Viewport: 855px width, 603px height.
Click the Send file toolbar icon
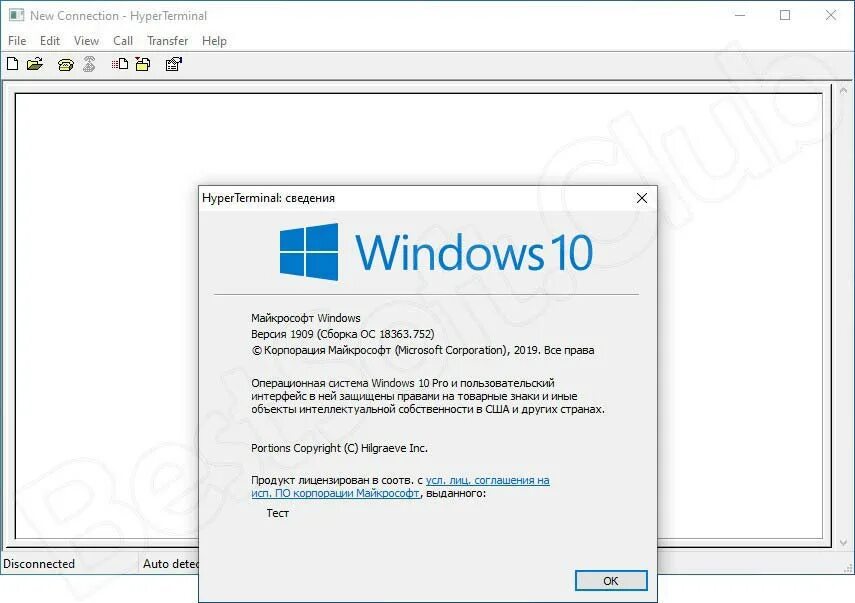120,64
